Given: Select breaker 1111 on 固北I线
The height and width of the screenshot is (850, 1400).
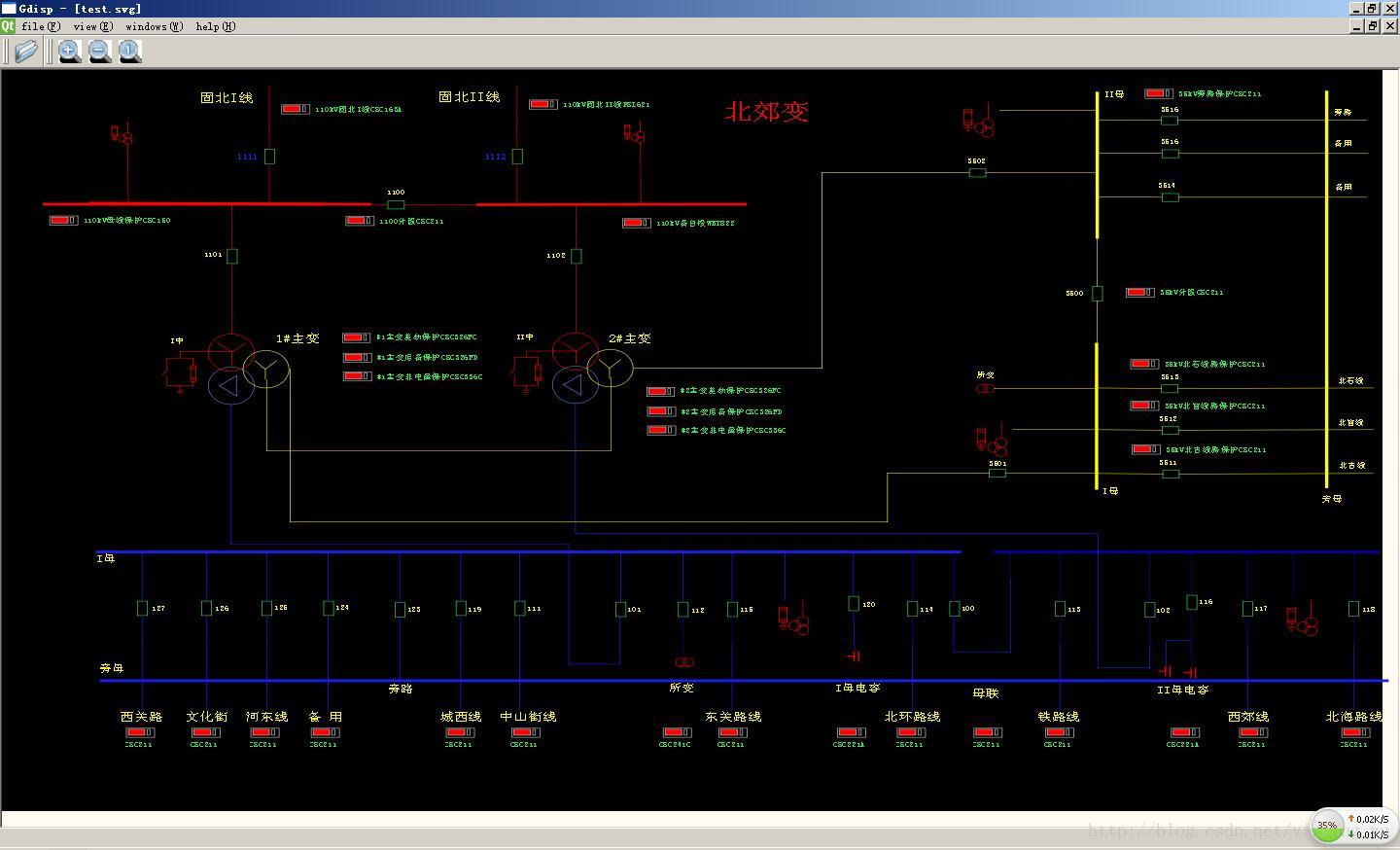Looking at the screenshot, I should (x=269, y=156).
